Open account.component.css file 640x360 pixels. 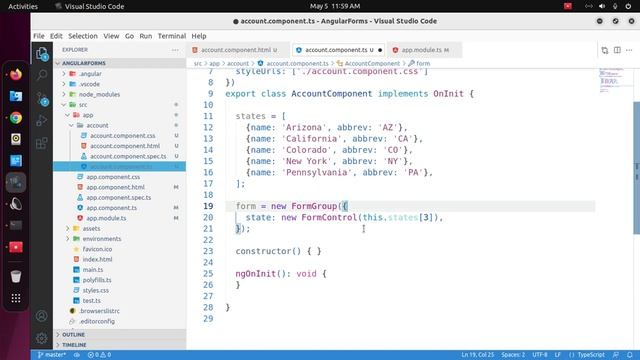click(x=122, y=136)
